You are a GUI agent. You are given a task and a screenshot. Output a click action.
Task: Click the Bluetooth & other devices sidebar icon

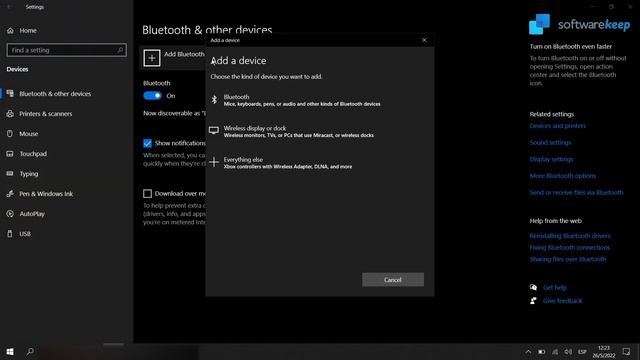coord(10,93)
